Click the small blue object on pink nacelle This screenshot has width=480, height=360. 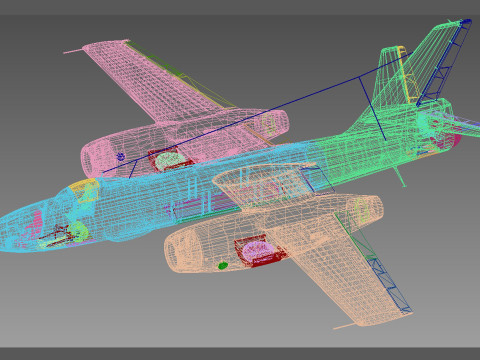tap(121, 156)
